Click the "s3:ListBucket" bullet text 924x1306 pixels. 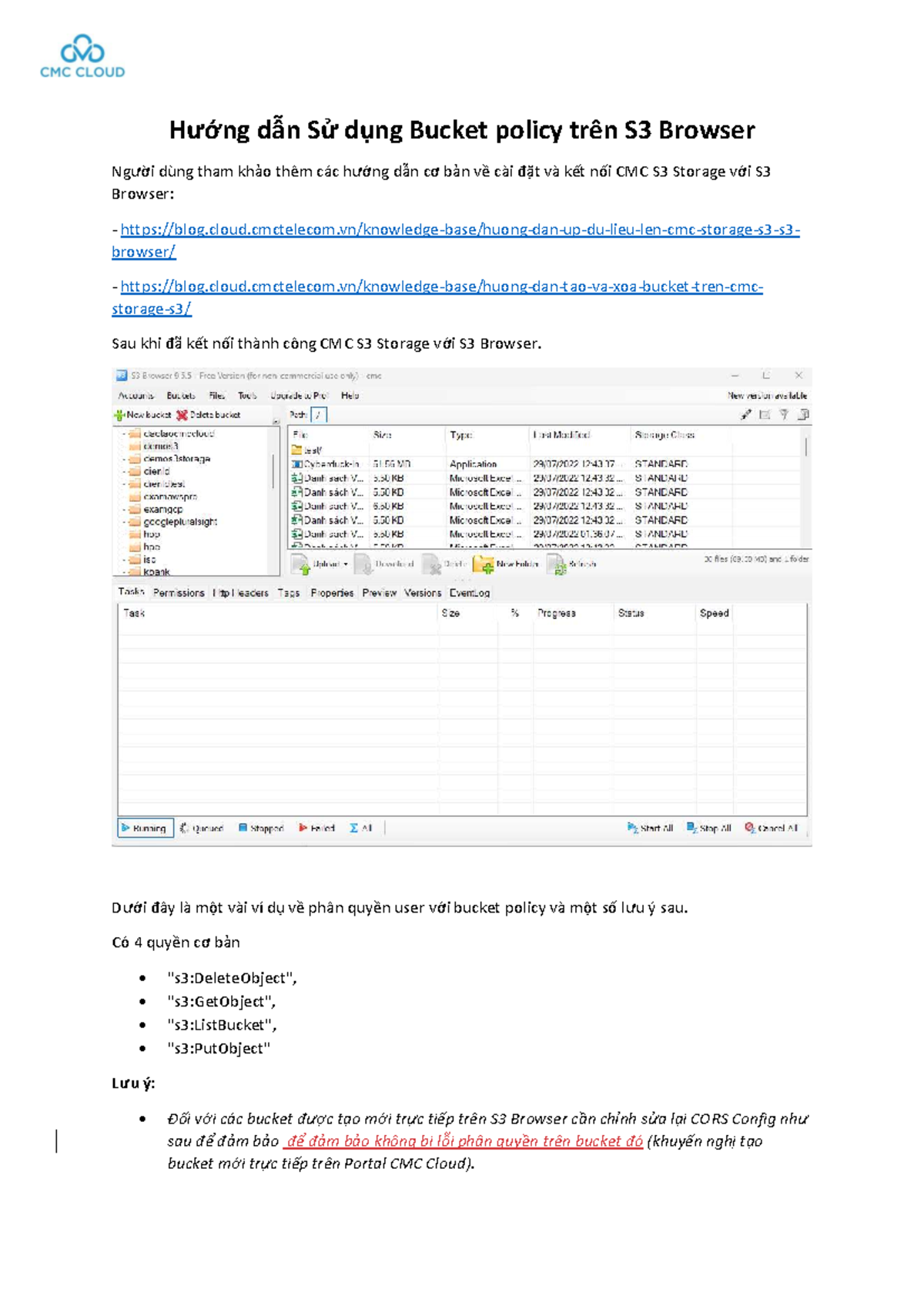[222, 1025]
